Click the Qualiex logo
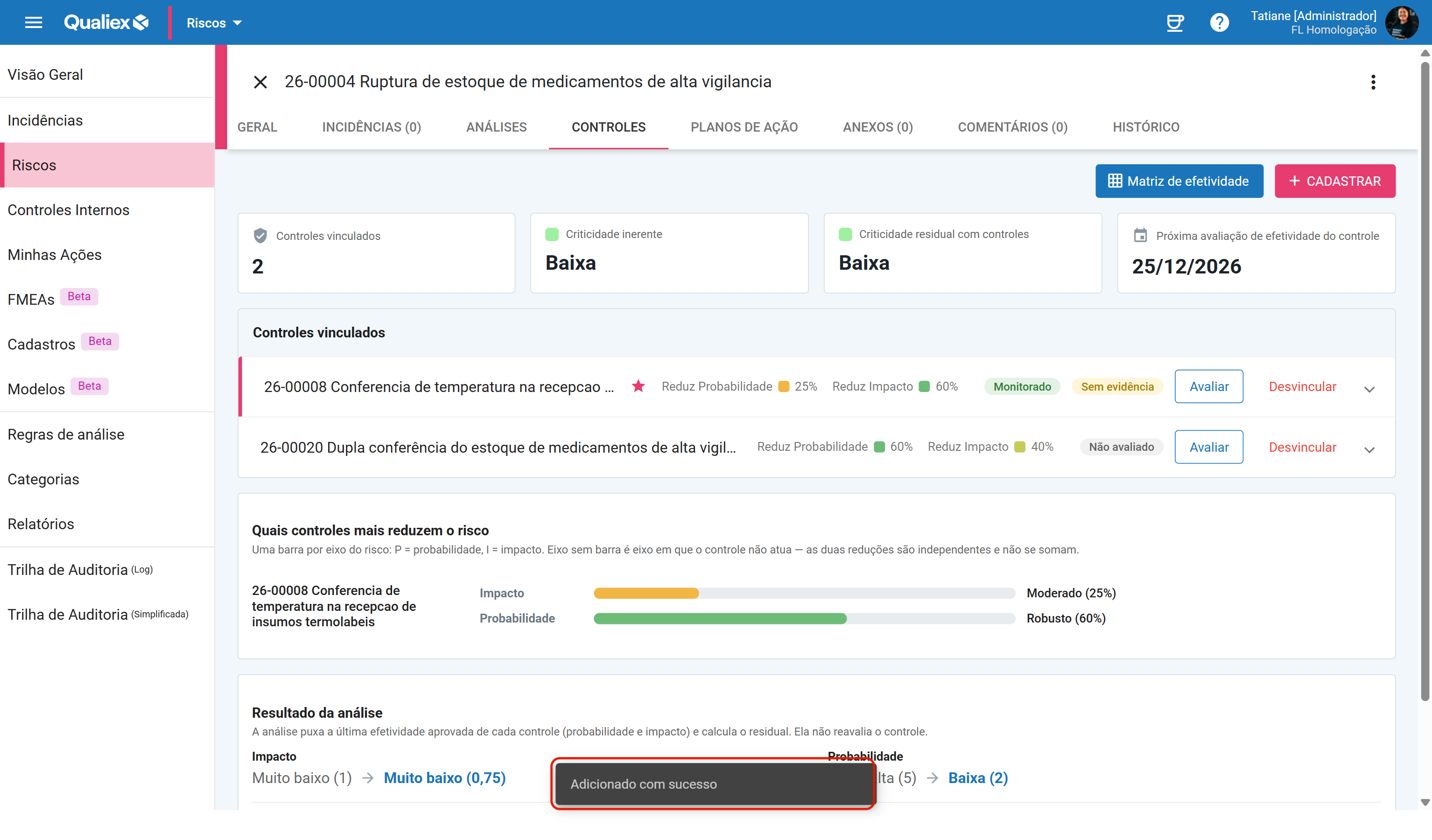The width and height of the screenshot is (1432, 840). [106, 23]
